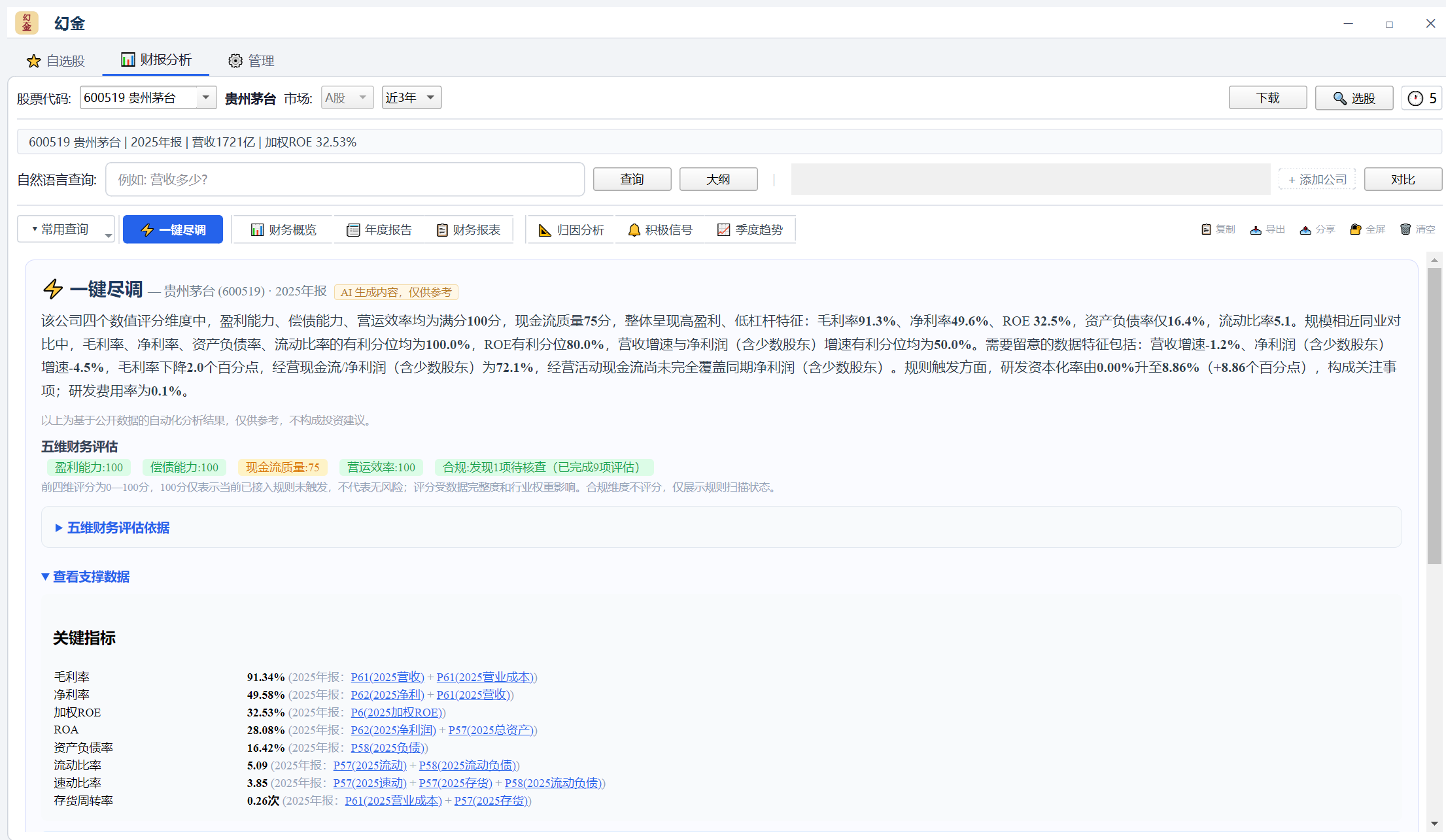Collapse 查看支撑数据 section

[86, 577]
